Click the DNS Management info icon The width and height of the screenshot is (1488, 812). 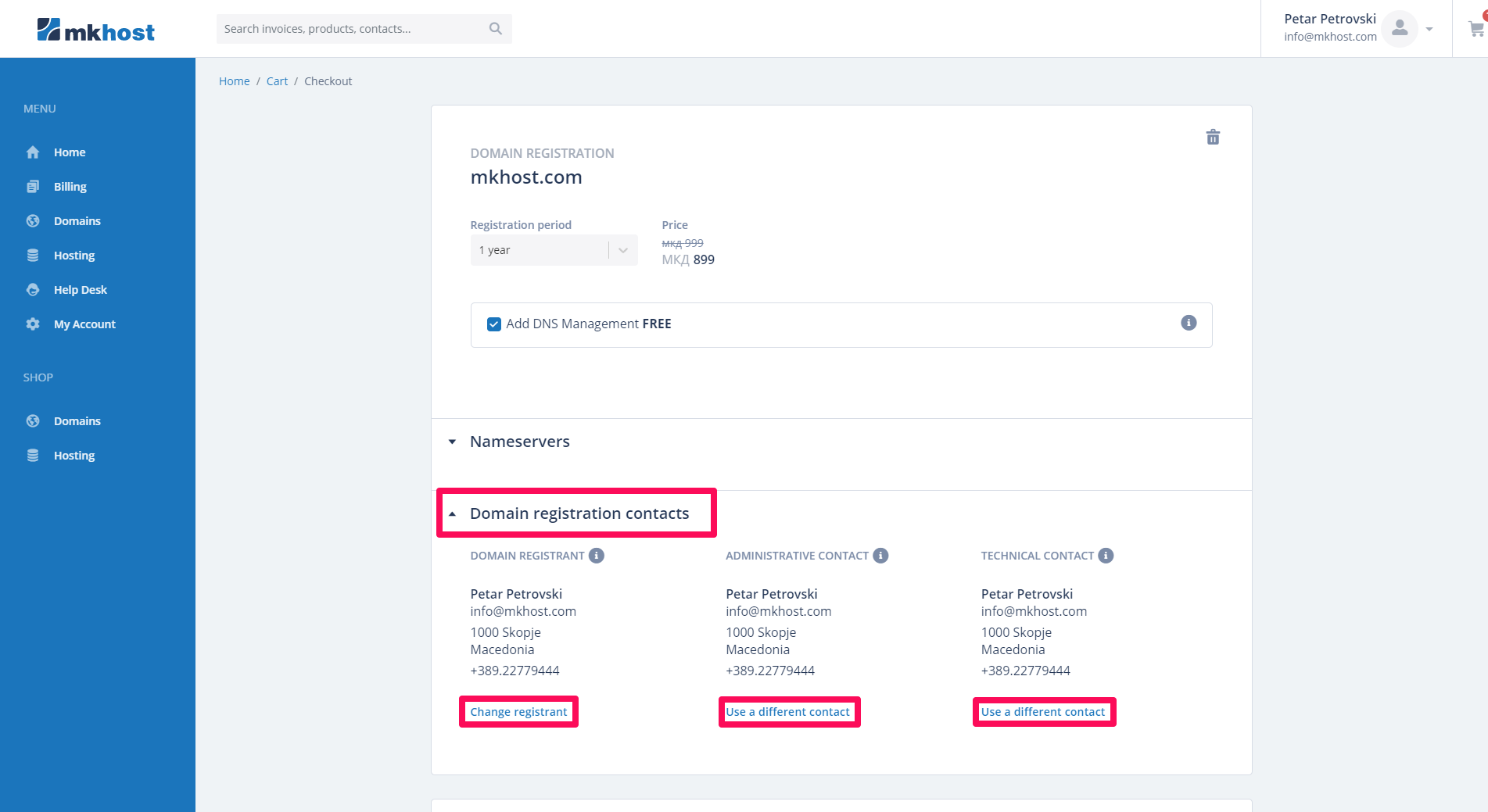coord(1189,323)
